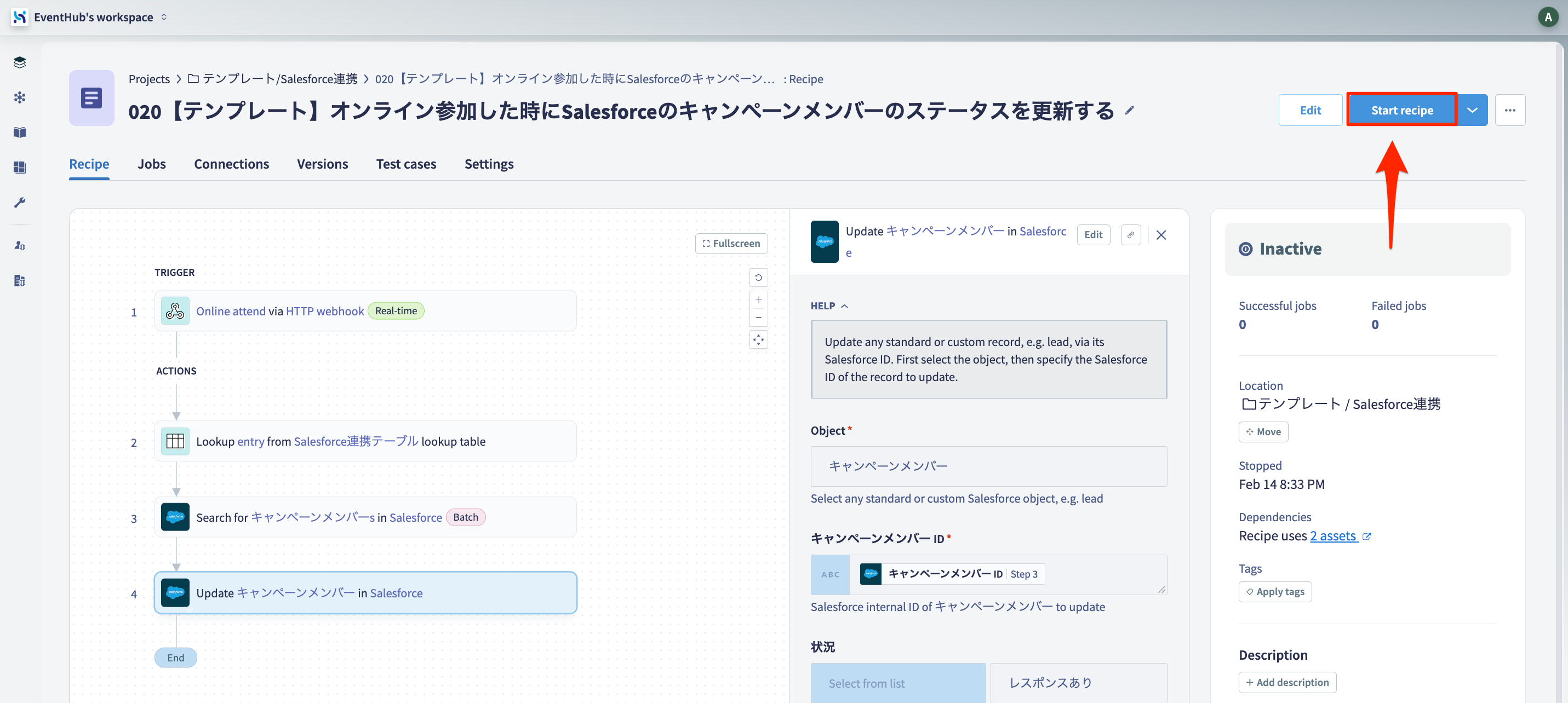The height and width of the screenshot is (703, 1568).
Task: Click the Workato logo in top bar
Action: (x=20, y=17)
